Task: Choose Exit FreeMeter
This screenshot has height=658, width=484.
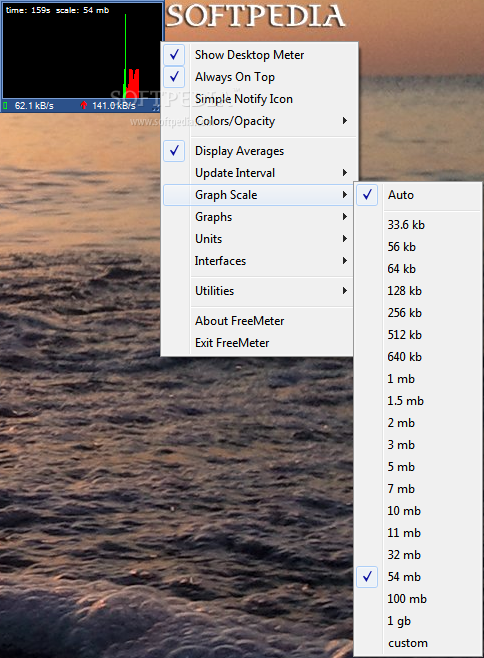Action: (258, 343)
